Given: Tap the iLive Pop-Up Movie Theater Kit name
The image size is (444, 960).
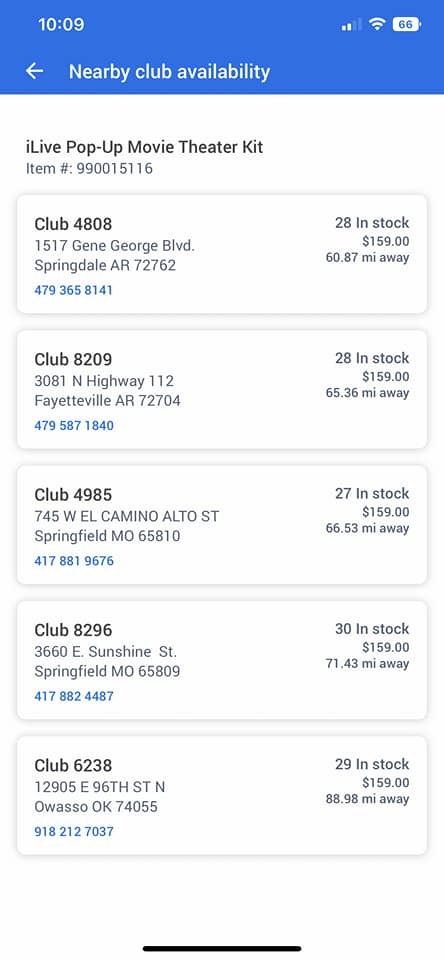Looking at the screenshot, I should (145, 148).
